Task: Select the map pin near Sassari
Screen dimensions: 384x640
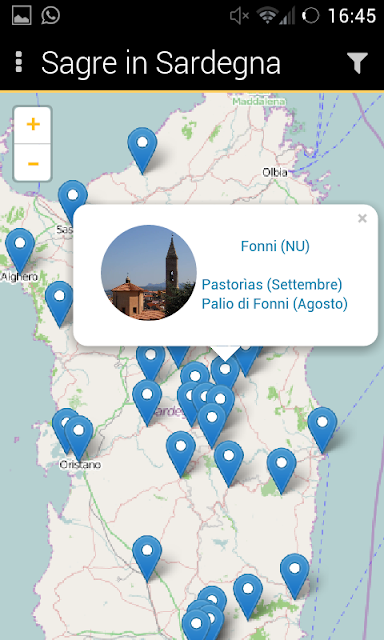Action: [x=73, y=200]
